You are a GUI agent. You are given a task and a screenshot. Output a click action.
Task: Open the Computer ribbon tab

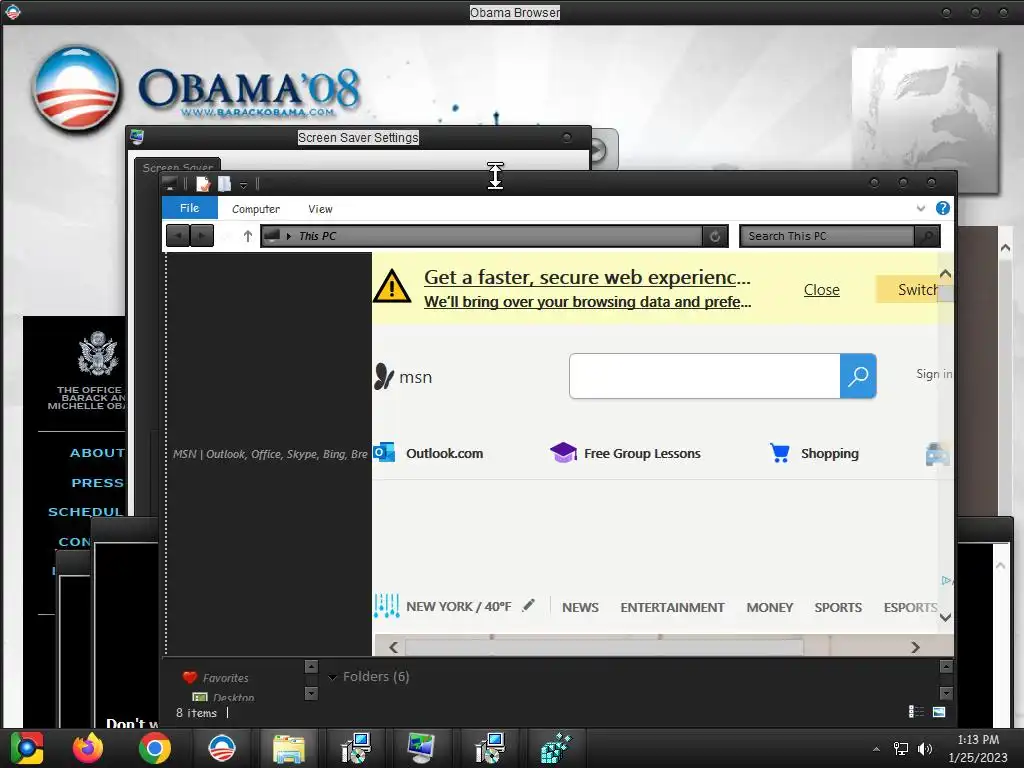coord(255,209)
